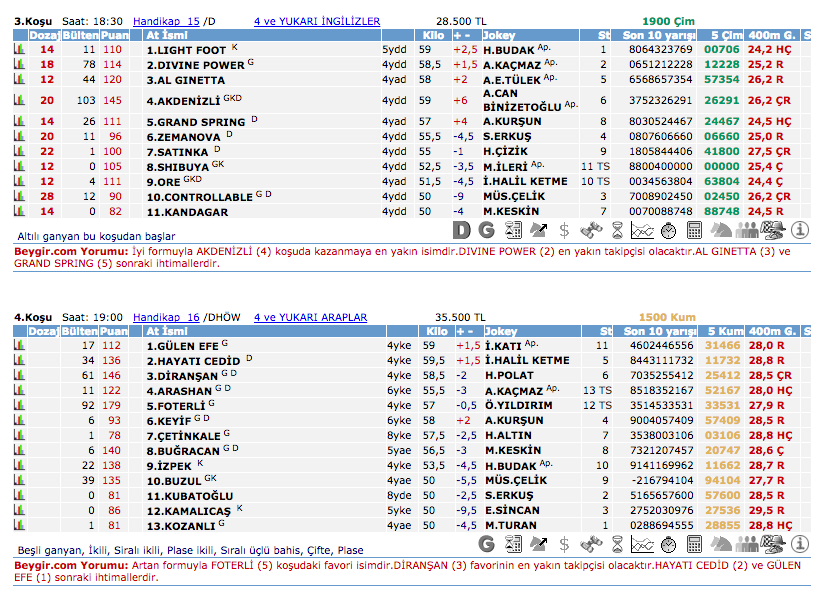835x598 pixels.
Task: Open the calculator icon in race 3 toolbar
Action: point(695,231)
